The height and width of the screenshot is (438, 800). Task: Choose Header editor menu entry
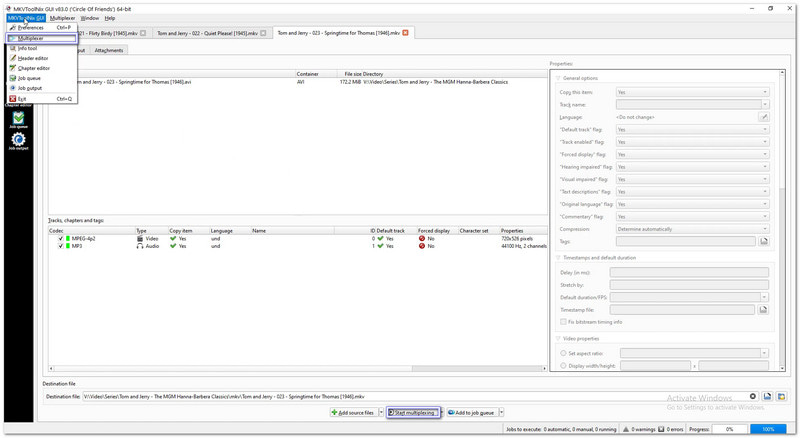[x=32, y=58]
